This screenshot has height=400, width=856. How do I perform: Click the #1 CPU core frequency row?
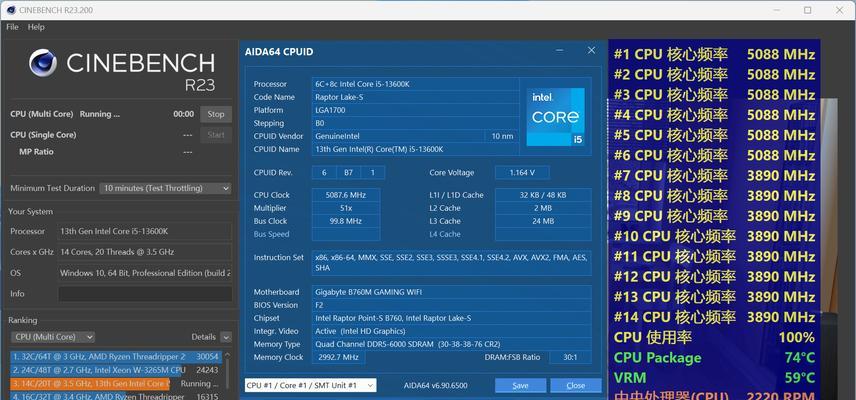coord(714,55)
